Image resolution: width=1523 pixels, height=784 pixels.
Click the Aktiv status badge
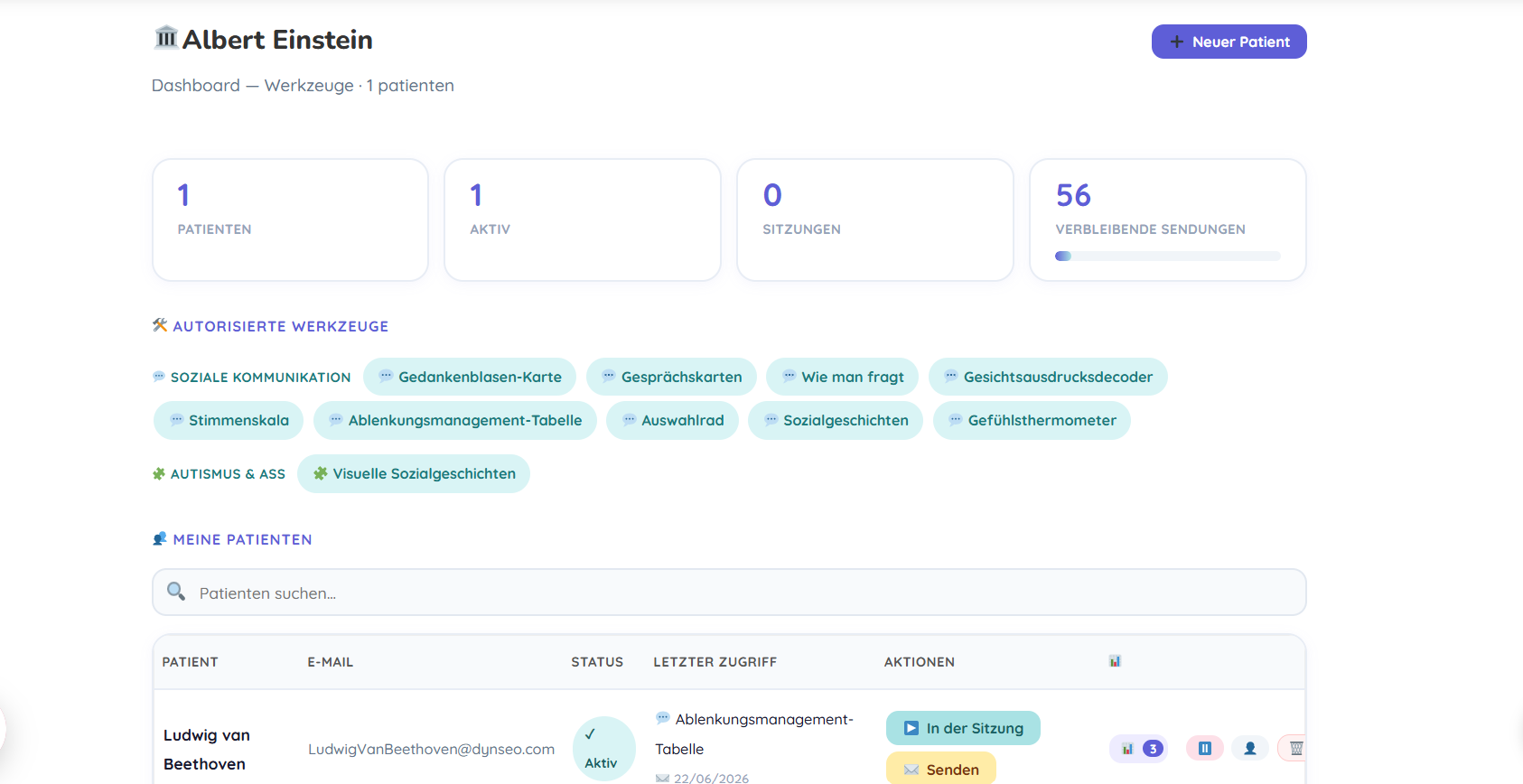pos(604,749)
